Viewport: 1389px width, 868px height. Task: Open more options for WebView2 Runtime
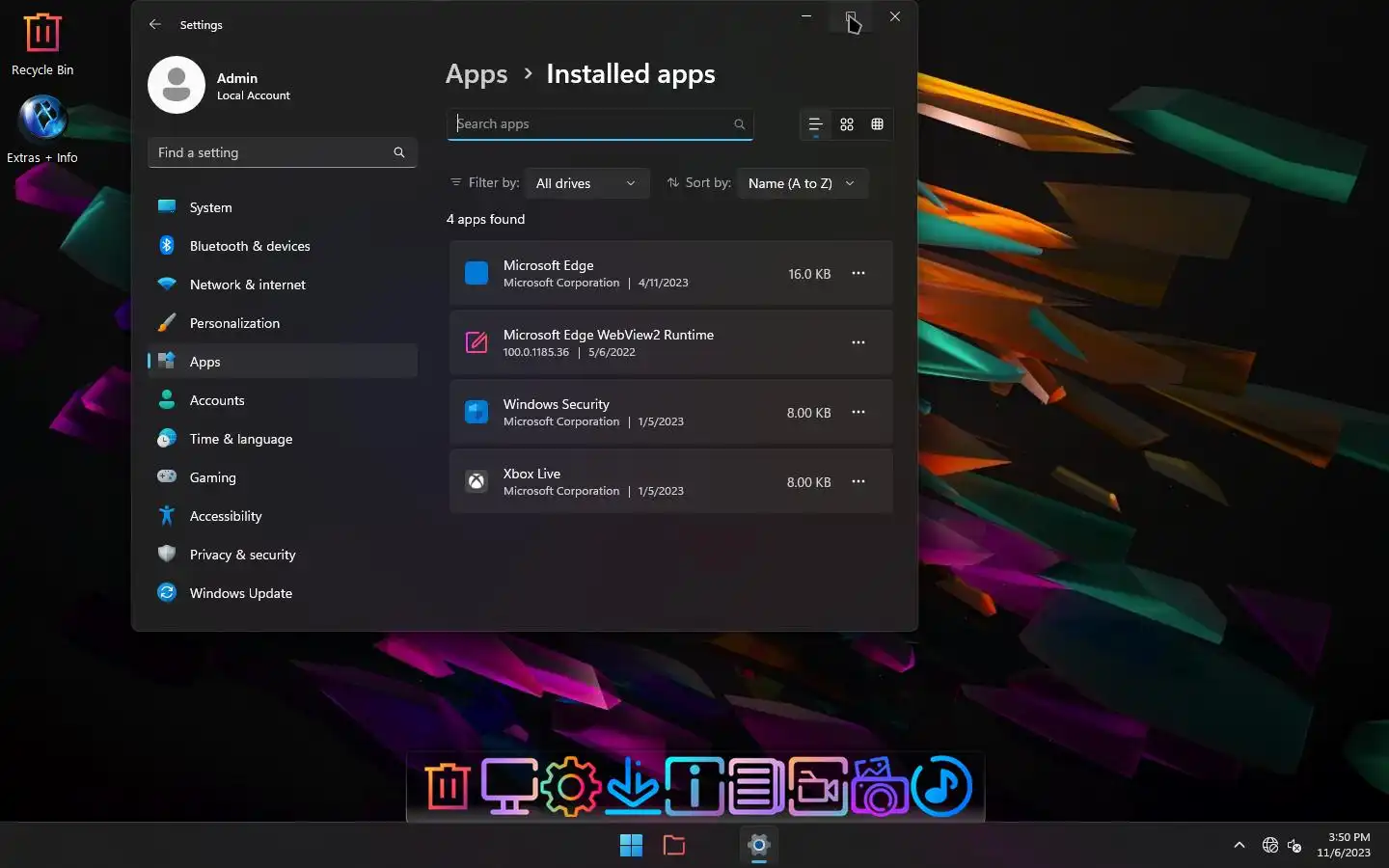[x=858, y=342]
